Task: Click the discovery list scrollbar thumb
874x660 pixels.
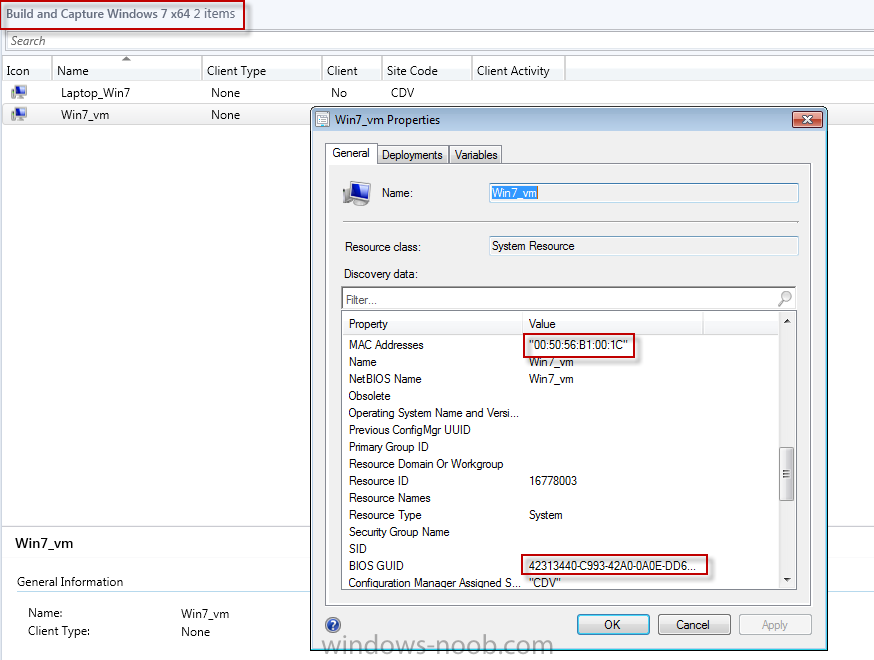Action: [x=786, y=474]
